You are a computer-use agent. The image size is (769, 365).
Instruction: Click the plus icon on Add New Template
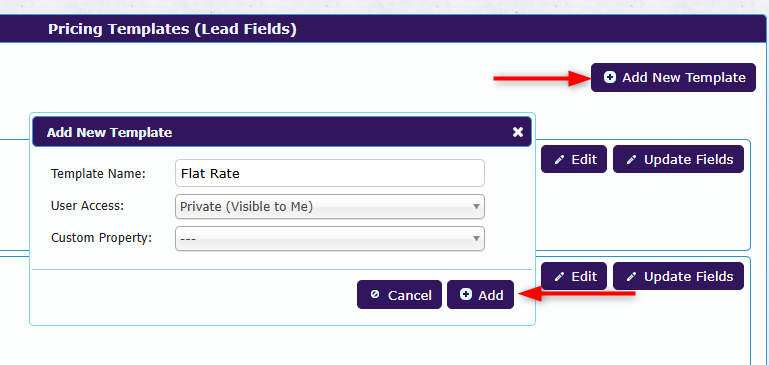610,77
